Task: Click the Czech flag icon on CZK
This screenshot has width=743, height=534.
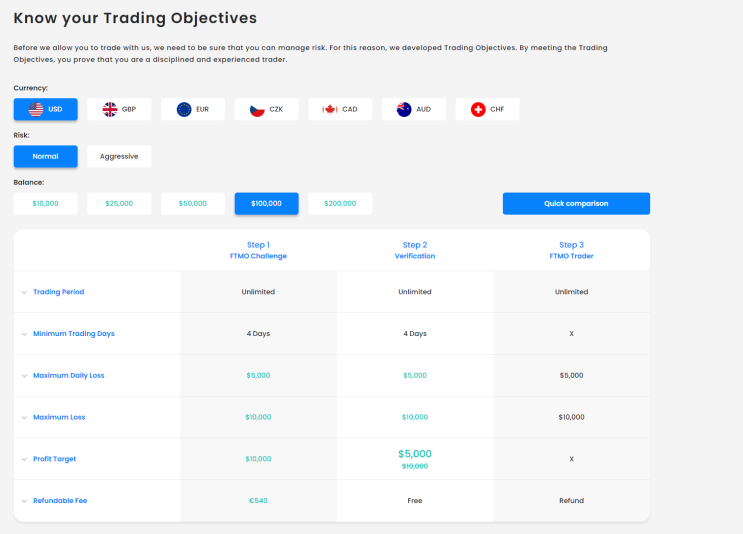Action: click(x=257, y=109)
